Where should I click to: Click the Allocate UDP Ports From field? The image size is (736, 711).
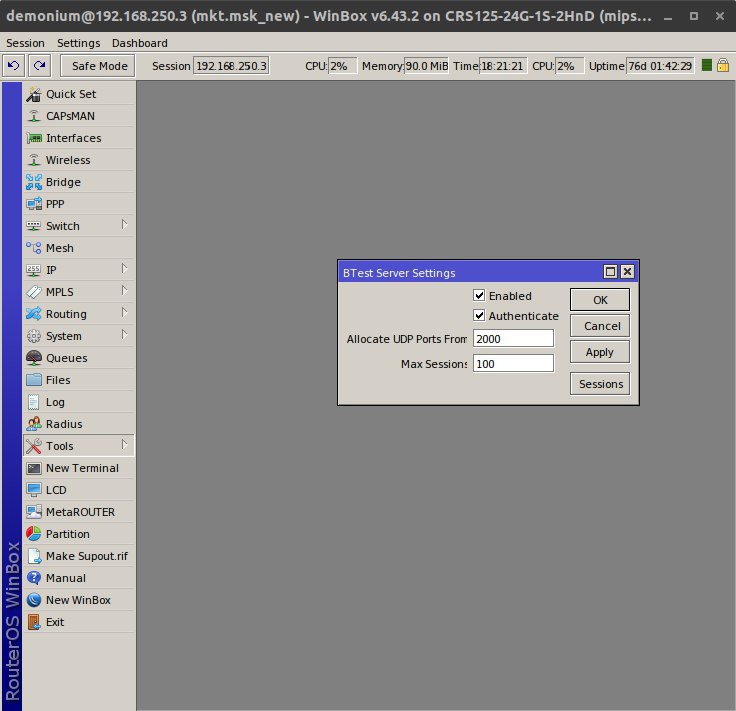tap(513, 338)
